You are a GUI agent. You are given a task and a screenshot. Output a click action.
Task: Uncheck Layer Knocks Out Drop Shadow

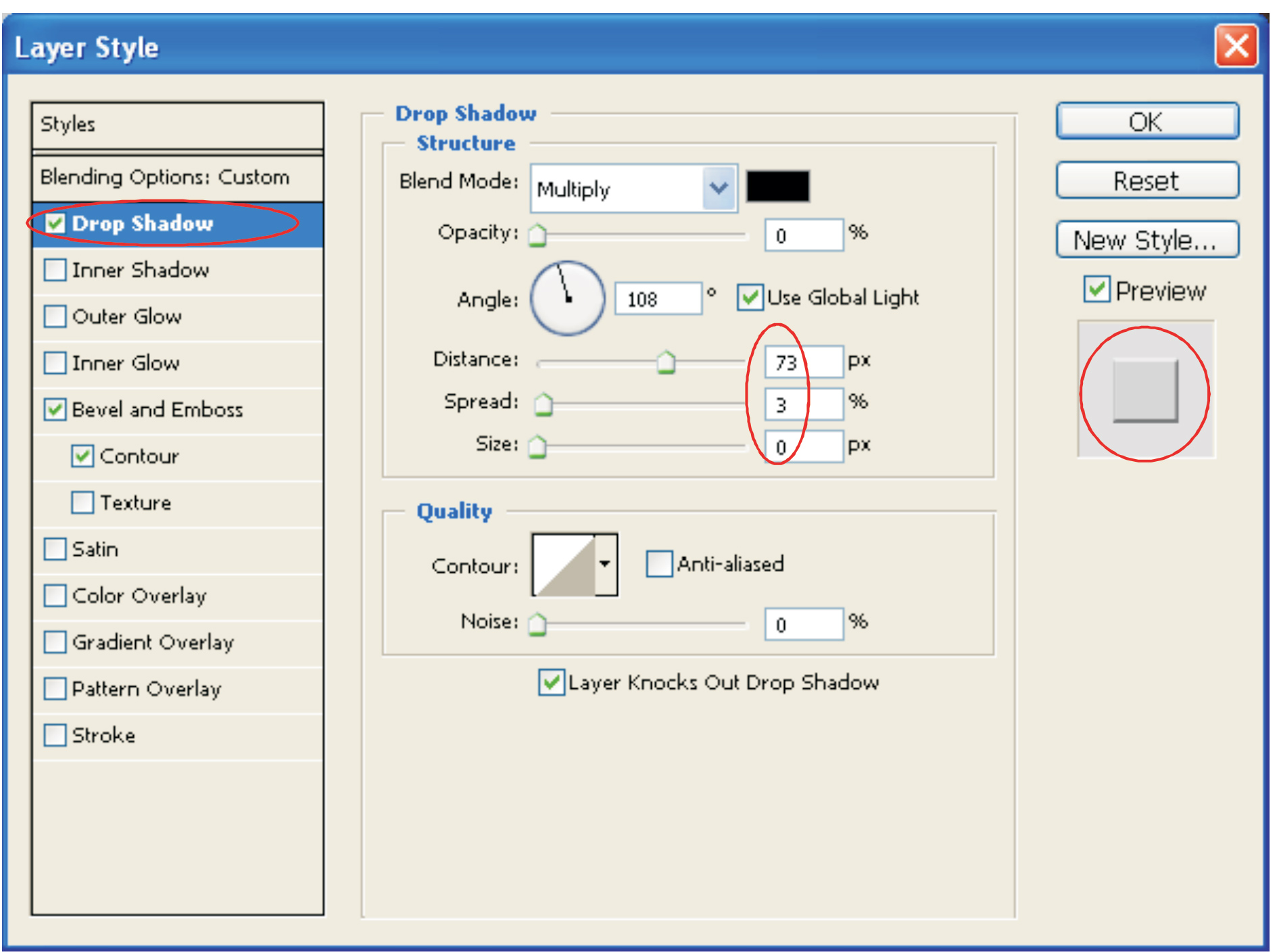point(551,682)
